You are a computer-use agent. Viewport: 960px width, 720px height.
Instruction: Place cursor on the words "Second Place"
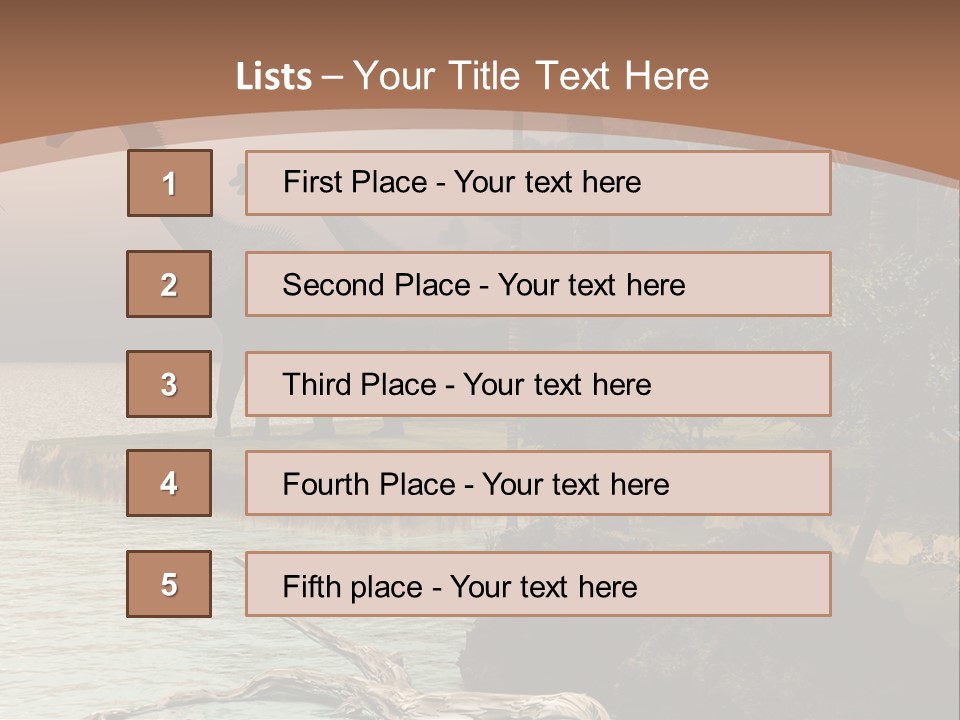click(375, 285)
